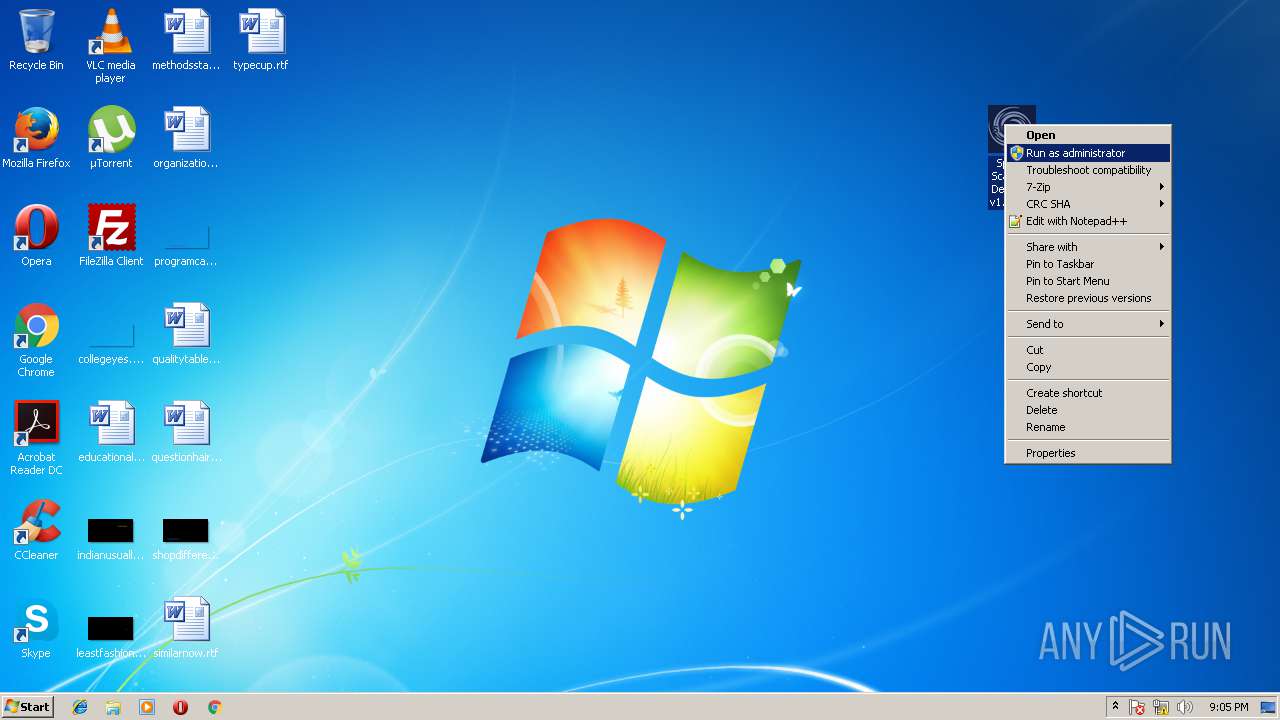
Task: Open the network tray icon
Action: (x=1161, y=707)
